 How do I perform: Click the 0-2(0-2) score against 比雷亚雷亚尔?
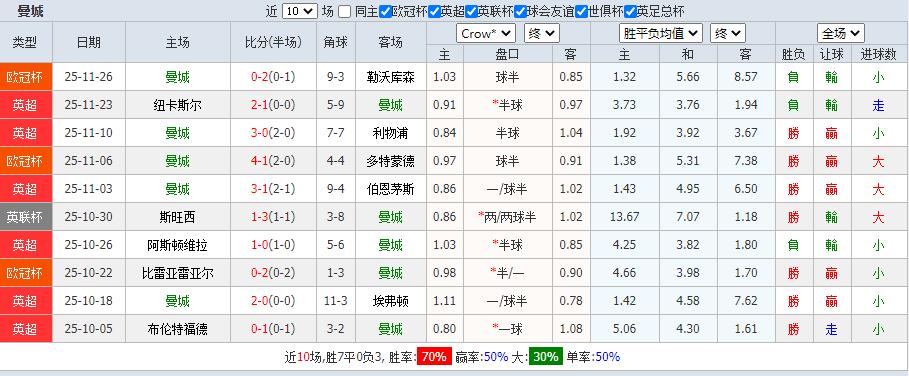[273, 273]
